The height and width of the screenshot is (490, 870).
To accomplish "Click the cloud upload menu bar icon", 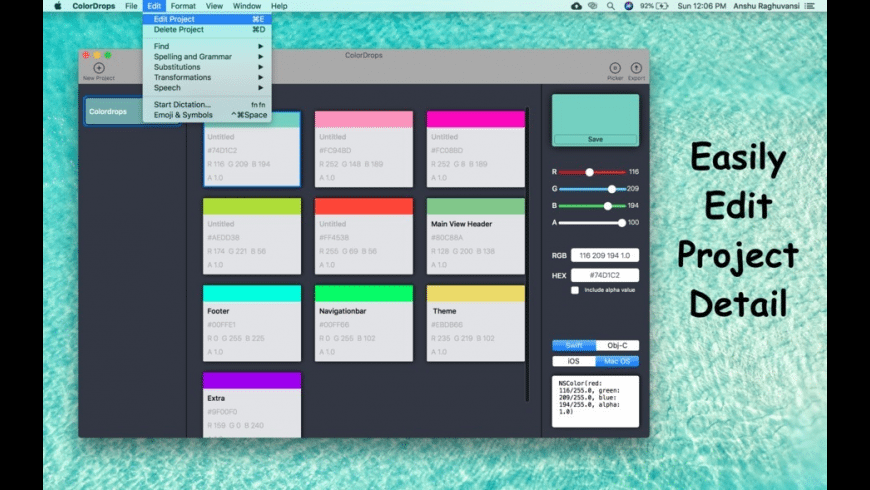I will coord(576,6).
